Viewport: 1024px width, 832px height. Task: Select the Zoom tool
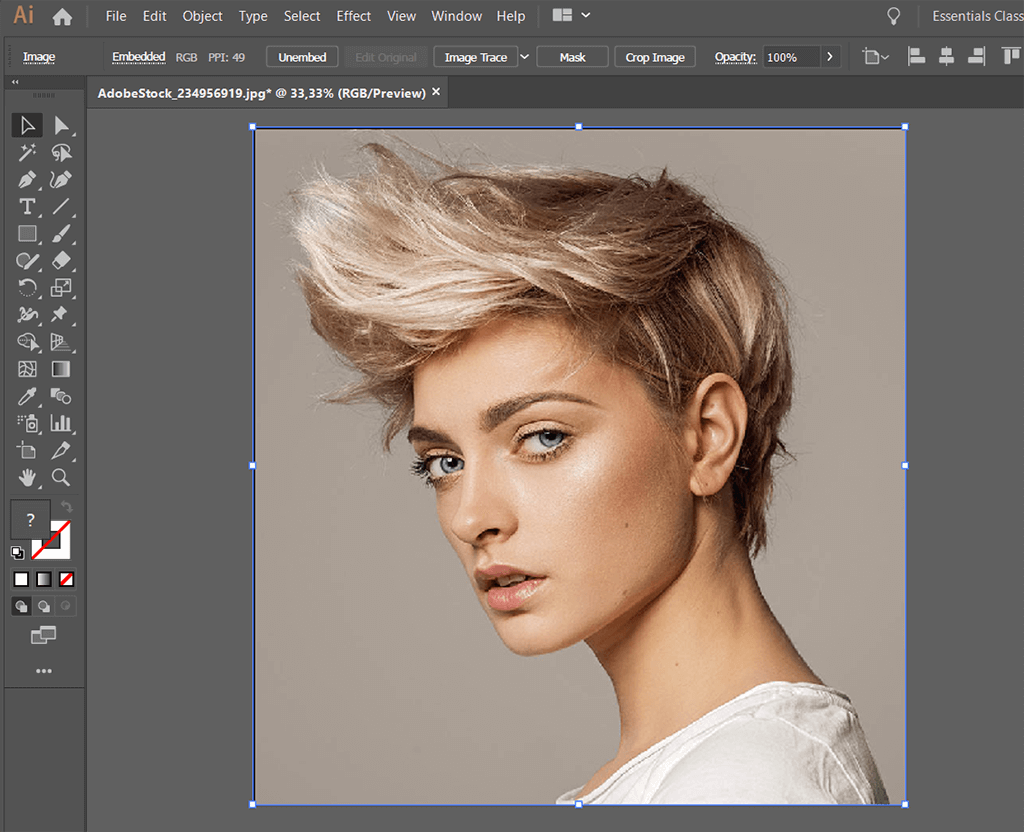(x=62, y=477)
